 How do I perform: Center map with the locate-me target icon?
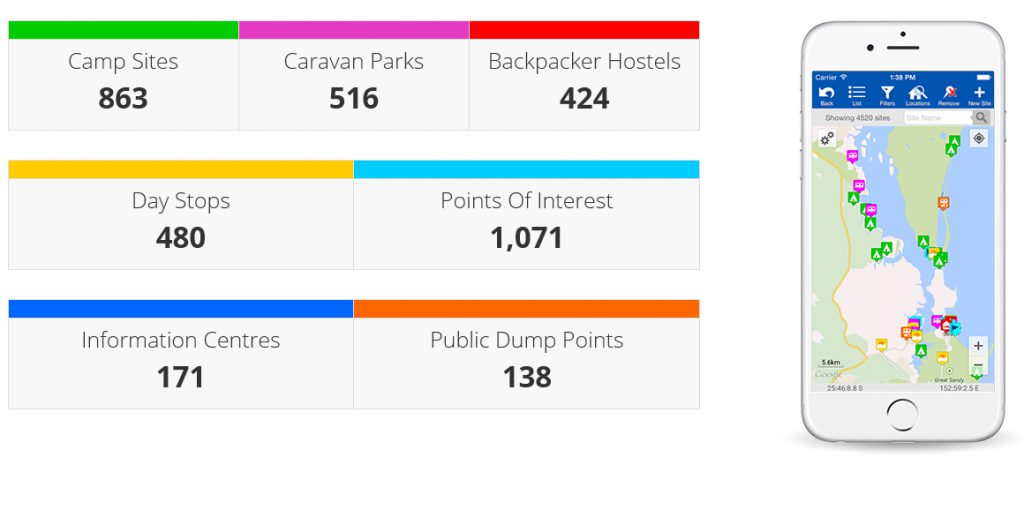point(978,138)
